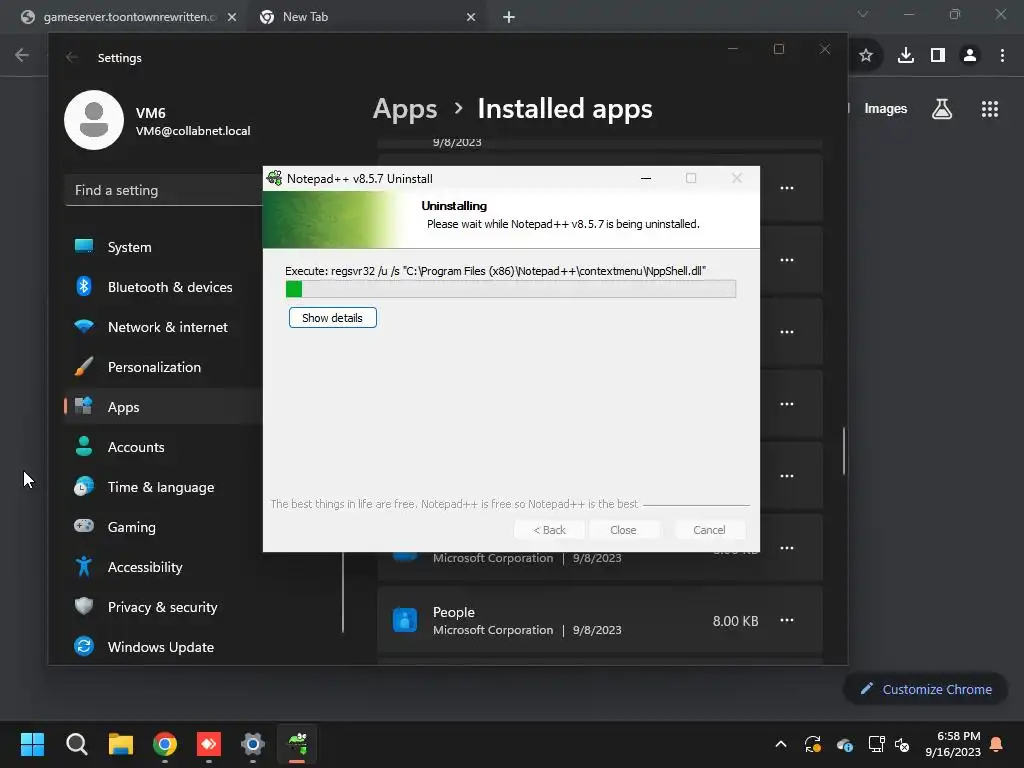Open Chrome tab search dropdown
Screen dimensions: 1024x768
pos(863,14)
